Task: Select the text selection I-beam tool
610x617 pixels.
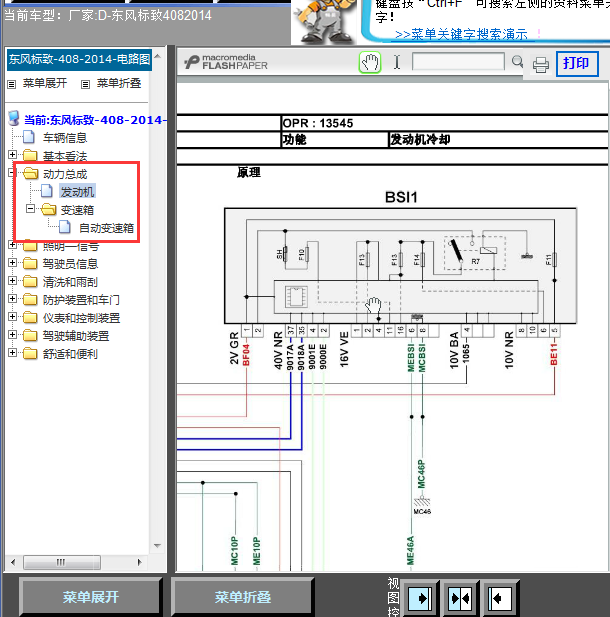Action: point(397,62)
